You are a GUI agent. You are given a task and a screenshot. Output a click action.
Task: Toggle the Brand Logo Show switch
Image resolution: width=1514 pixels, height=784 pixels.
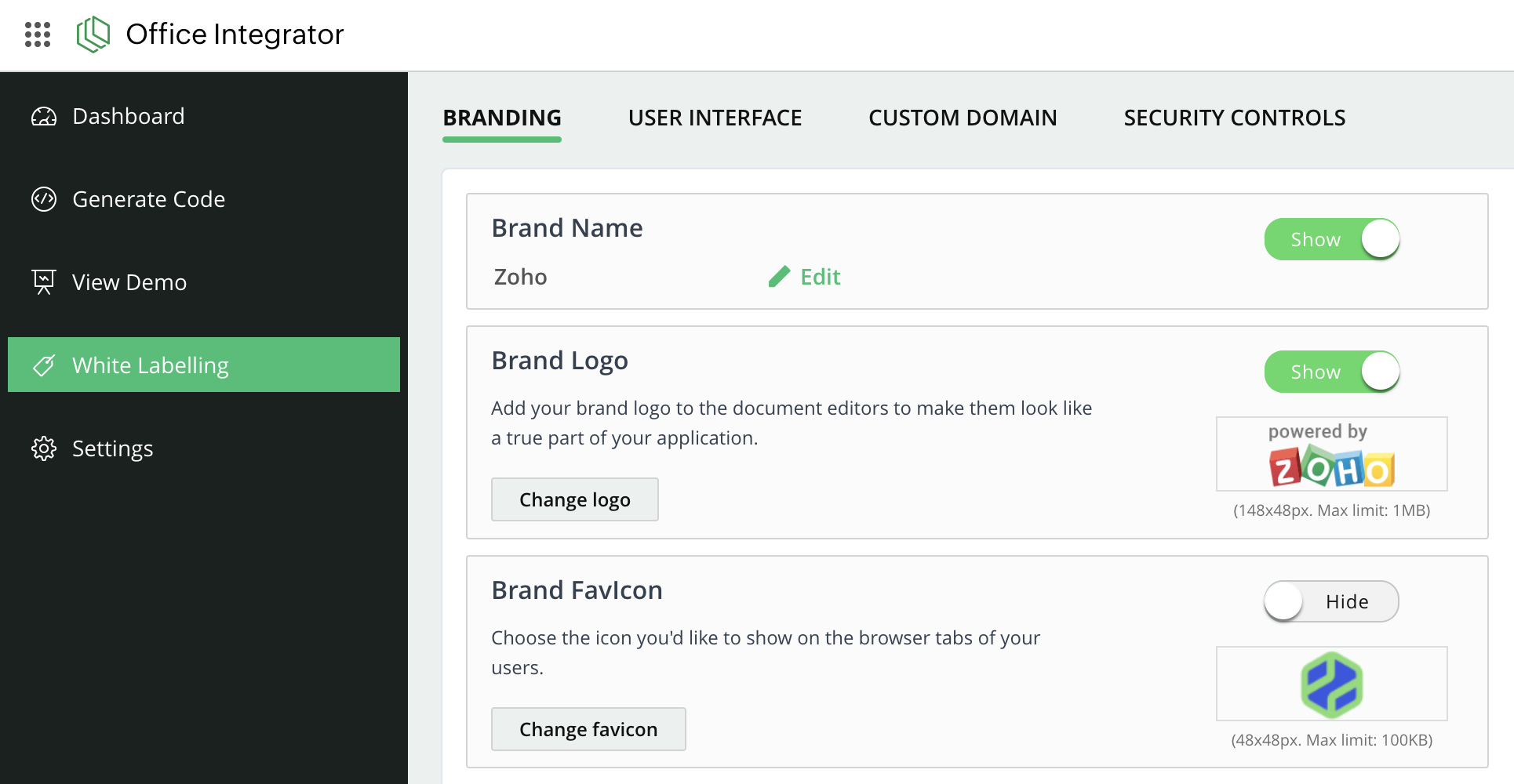[1331, 372]
